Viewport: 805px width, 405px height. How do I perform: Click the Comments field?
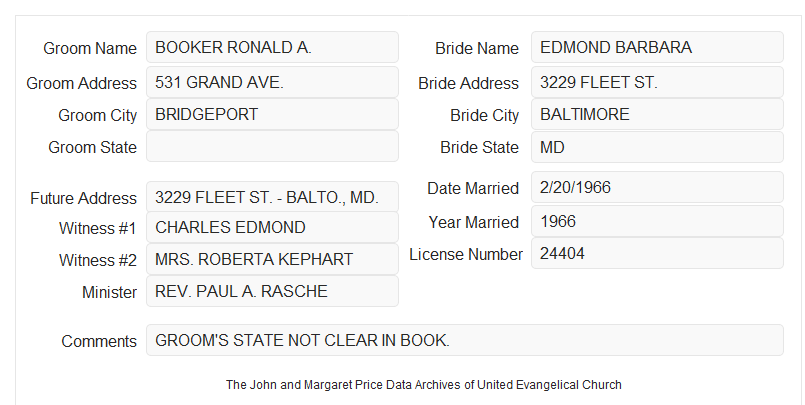point(465,340)
